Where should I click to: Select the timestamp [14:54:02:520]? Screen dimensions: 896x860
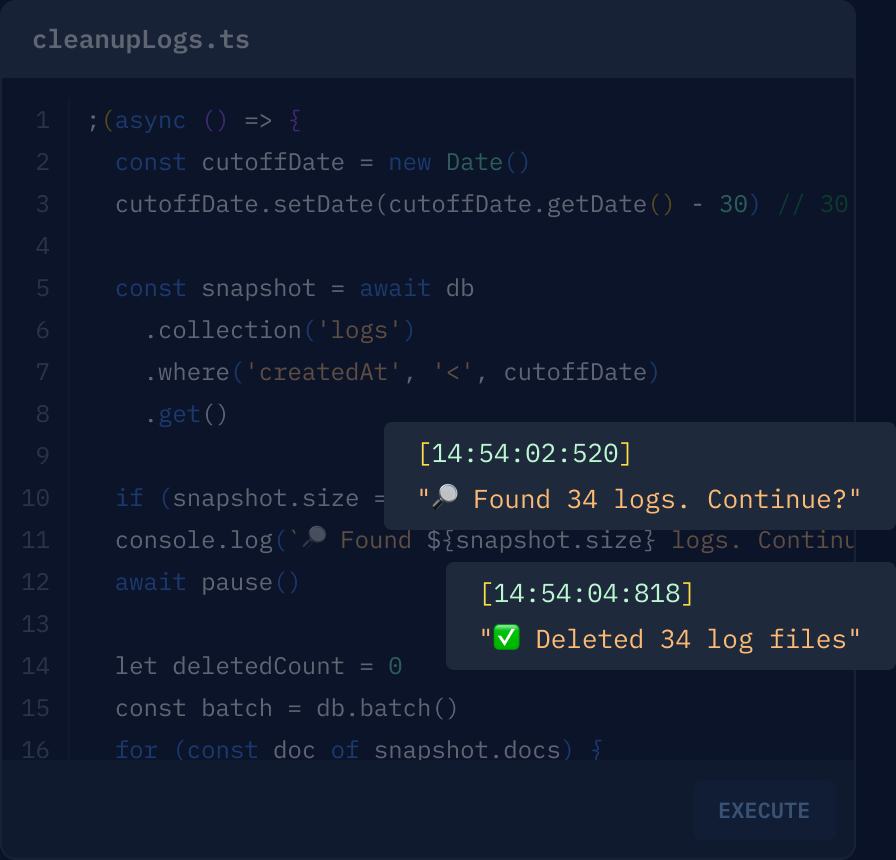coord(526,453)
